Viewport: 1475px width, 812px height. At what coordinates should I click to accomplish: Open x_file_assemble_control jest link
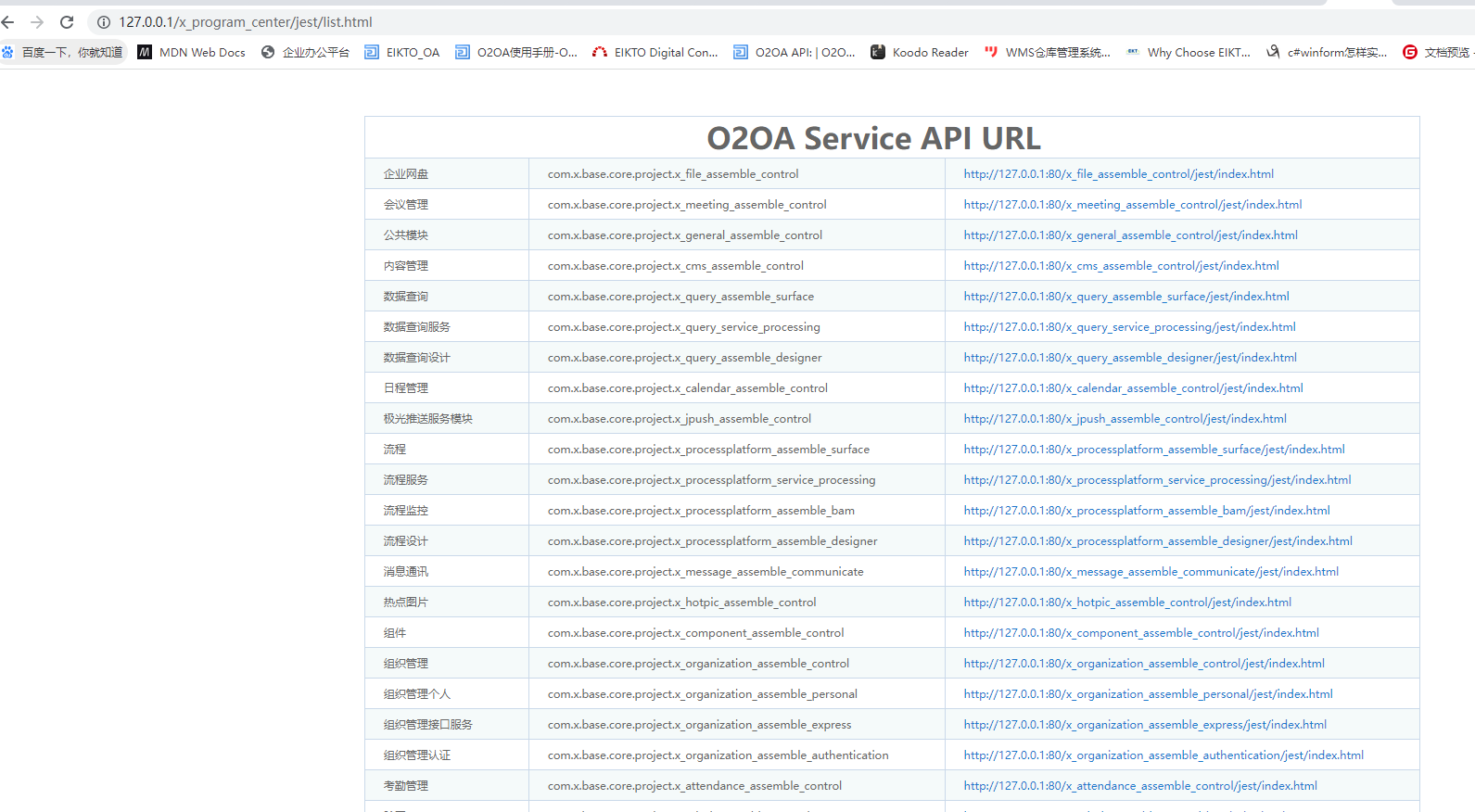click(1118, 174)
